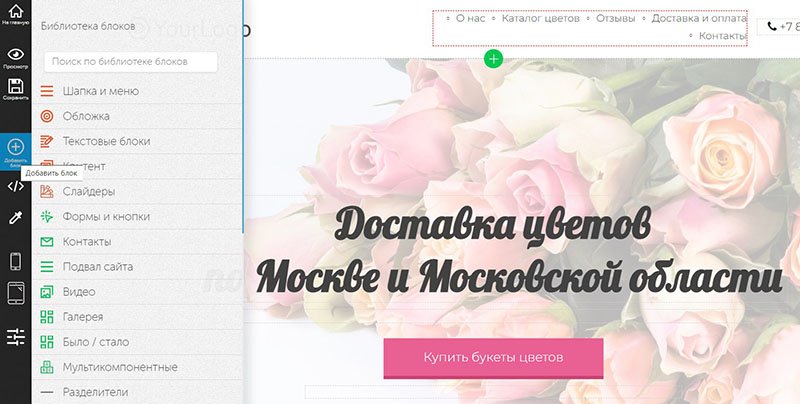Click the Каталог цветов menu link
This screenshot has width=800, height=404.
point(541,18)
